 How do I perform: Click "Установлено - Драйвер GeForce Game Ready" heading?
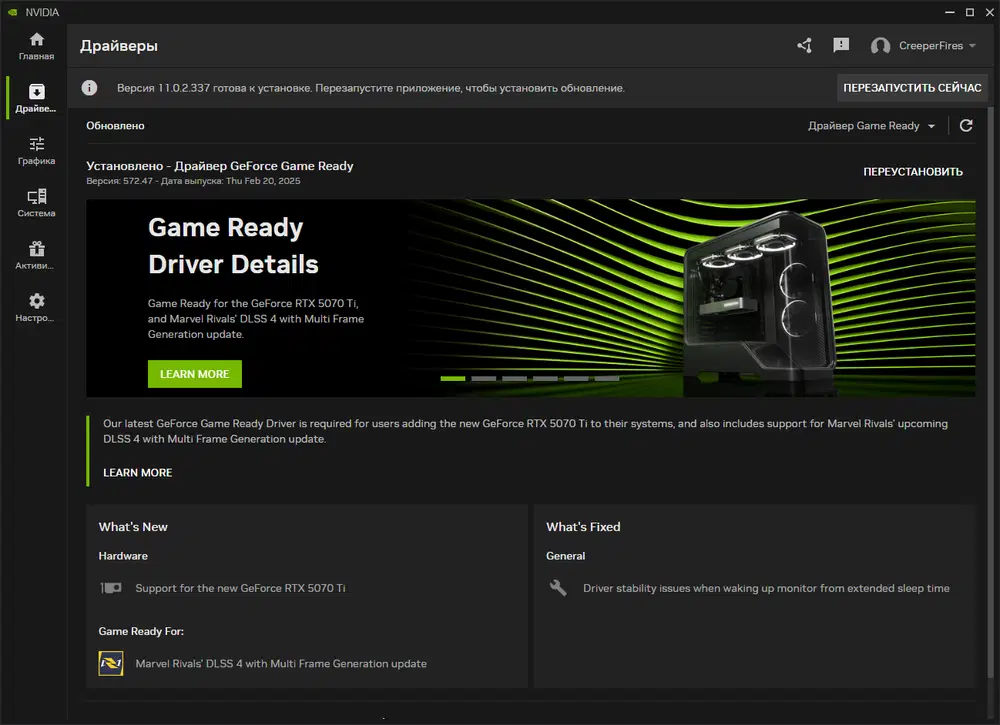[x=220, y=166]
